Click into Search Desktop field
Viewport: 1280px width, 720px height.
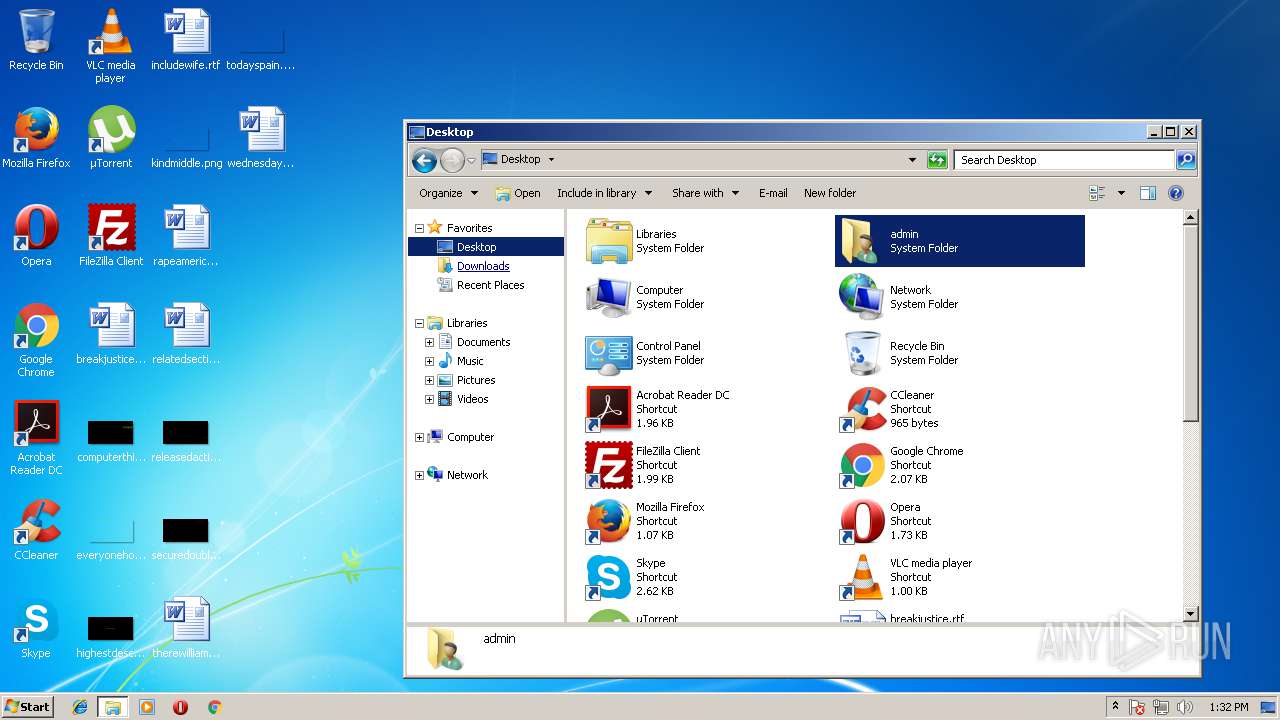pyautogui.click(x=1065, y=160)
